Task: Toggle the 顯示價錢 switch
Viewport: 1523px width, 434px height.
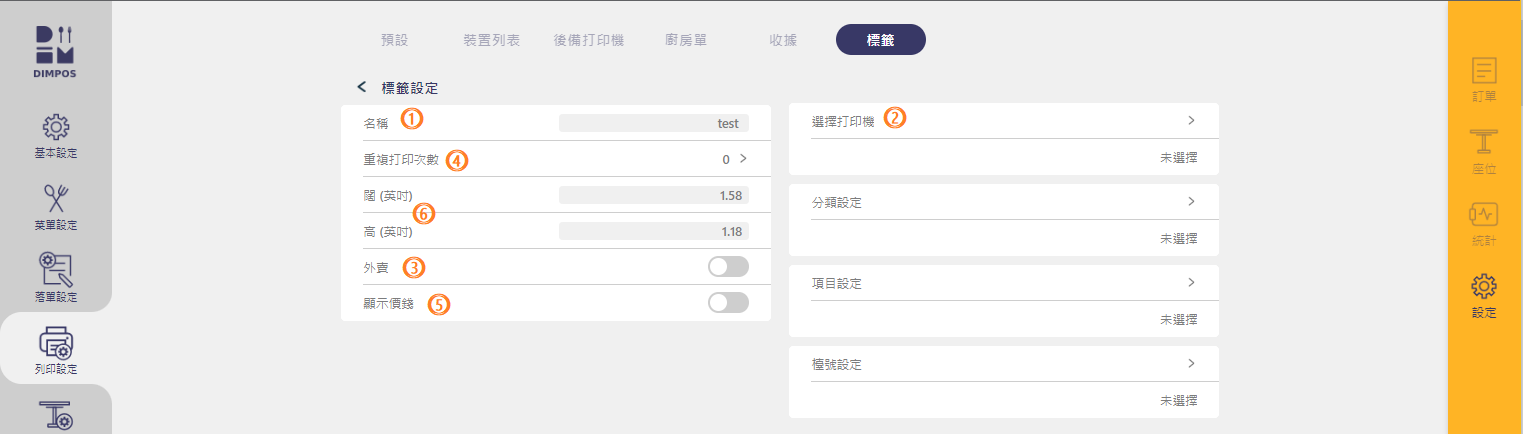Action: (x=727, y=303)
